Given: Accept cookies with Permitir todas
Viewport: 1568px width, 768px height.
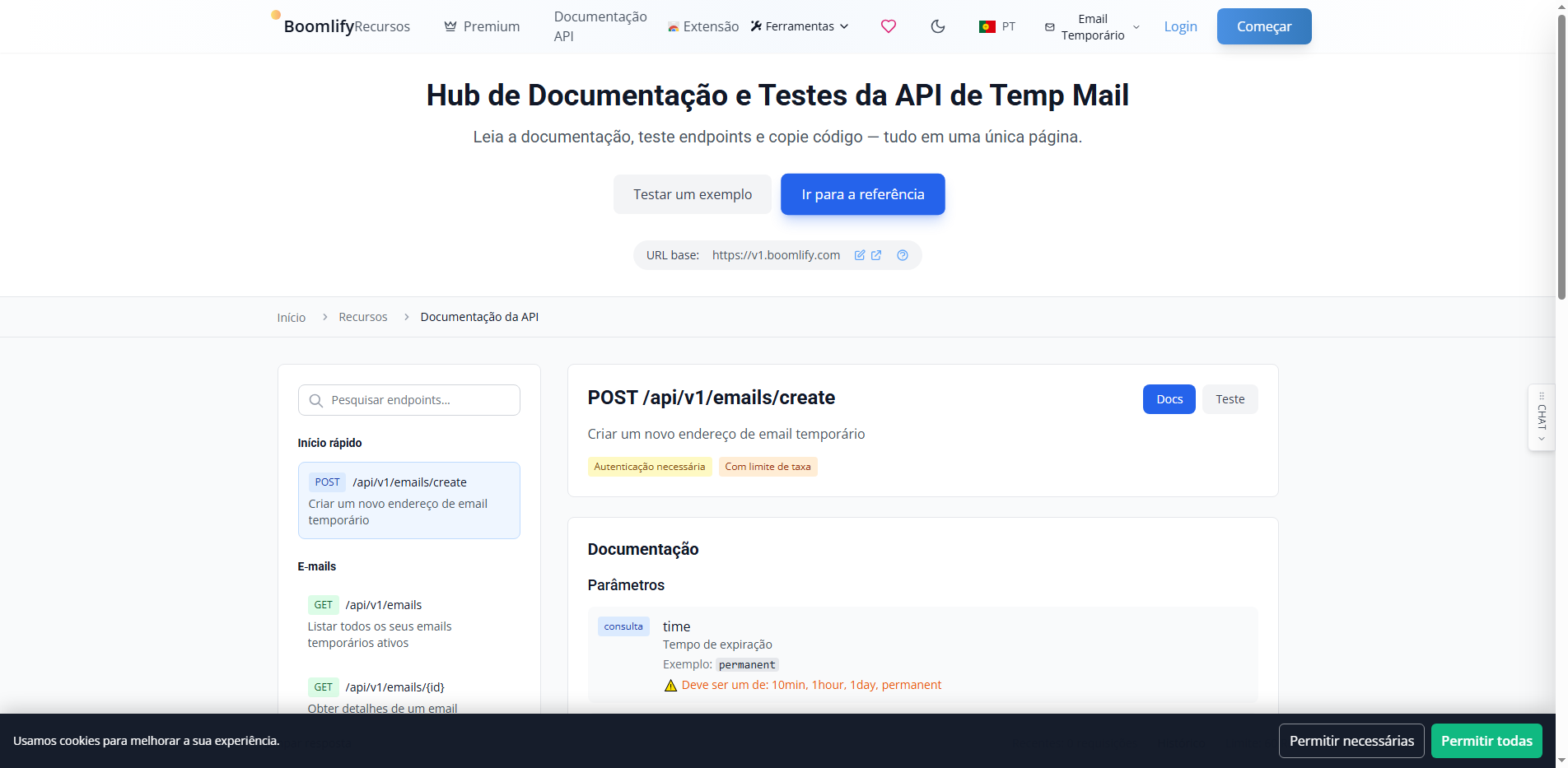Looking at the screenshot, I should click(x=1486, y=741).
